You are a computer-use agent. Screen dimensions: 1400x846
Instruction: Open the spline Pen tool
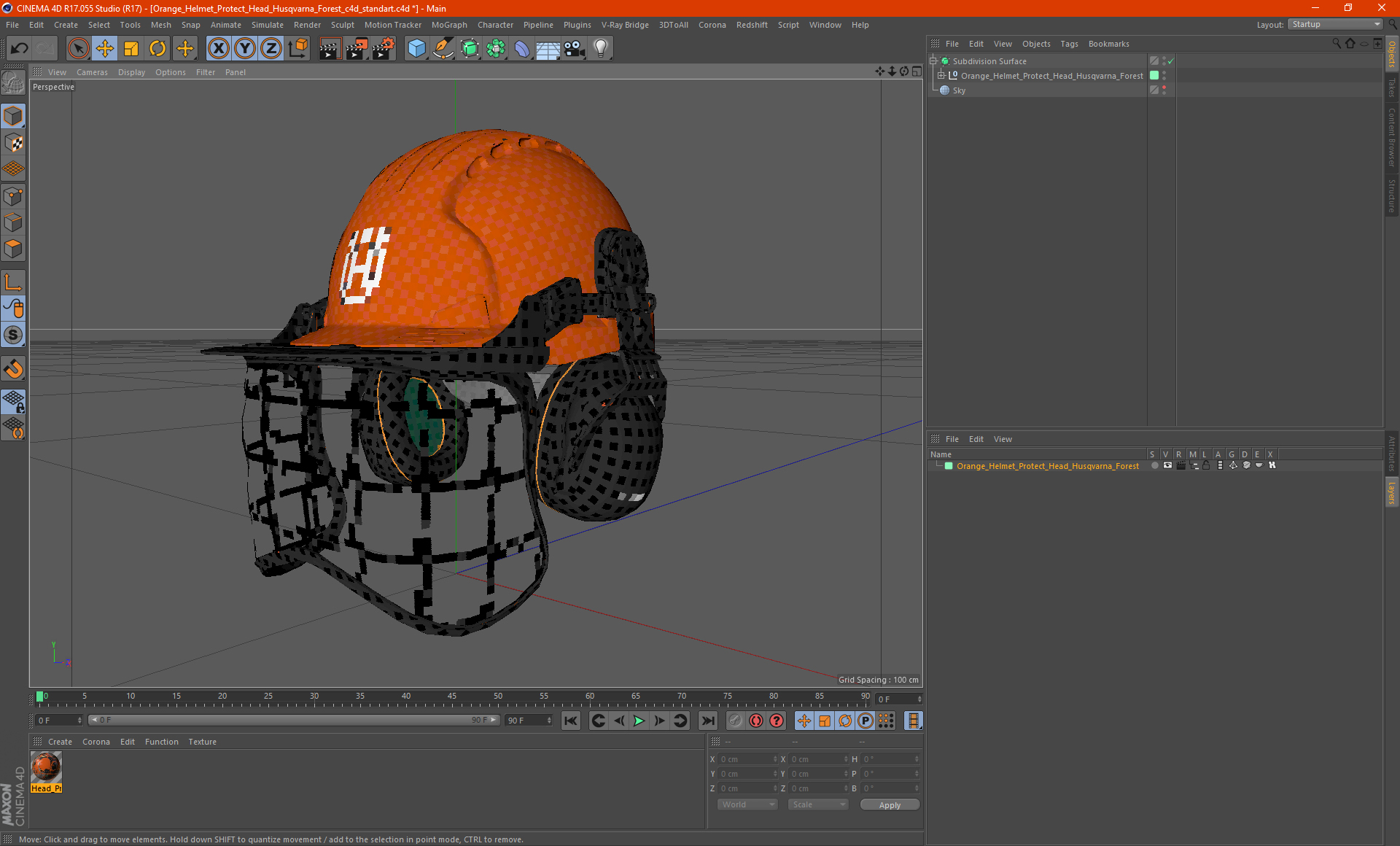pyautogui.click(x=443, y=49)
